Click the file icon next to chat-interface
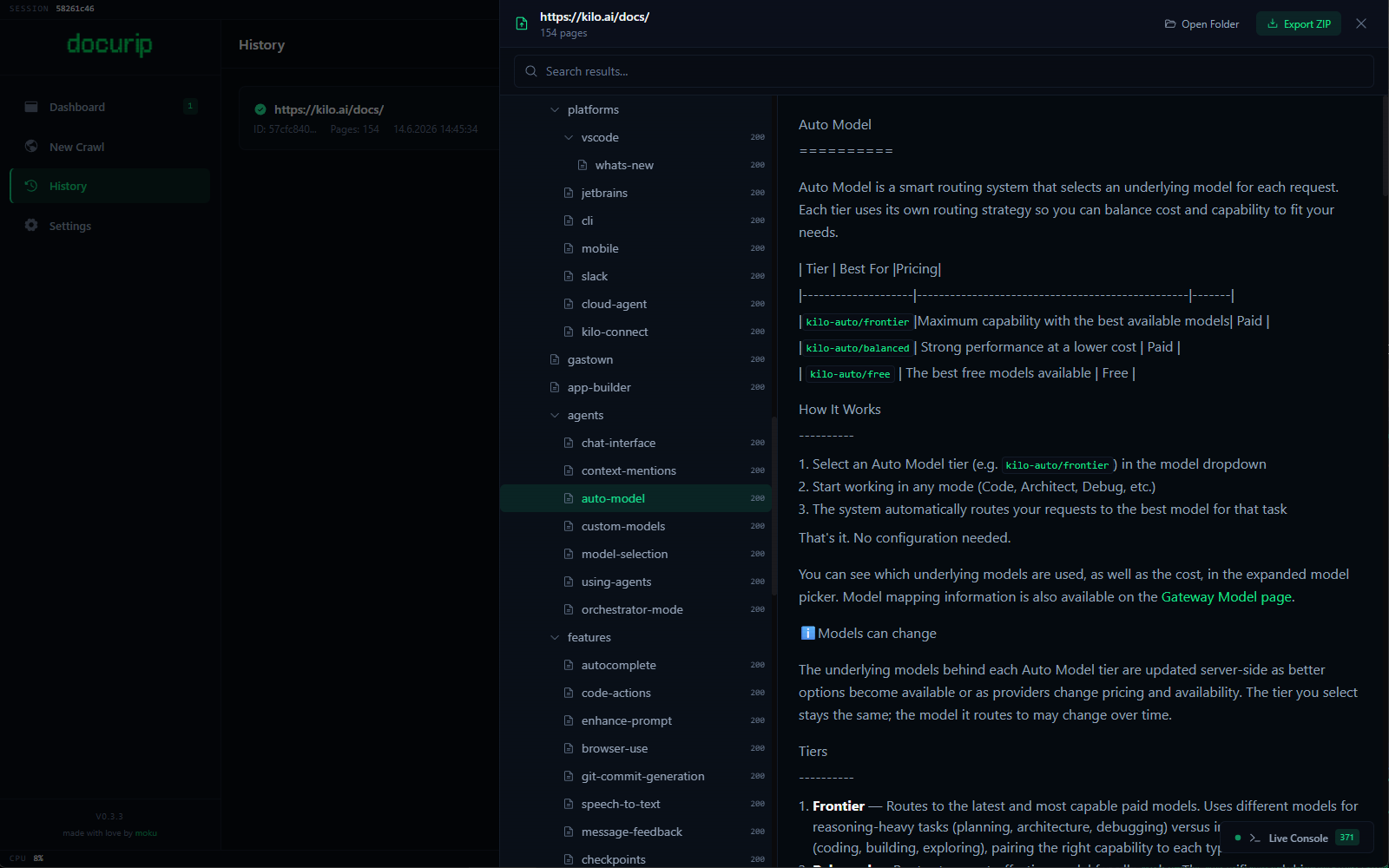1389x868 pixels. tap(569, 443)
